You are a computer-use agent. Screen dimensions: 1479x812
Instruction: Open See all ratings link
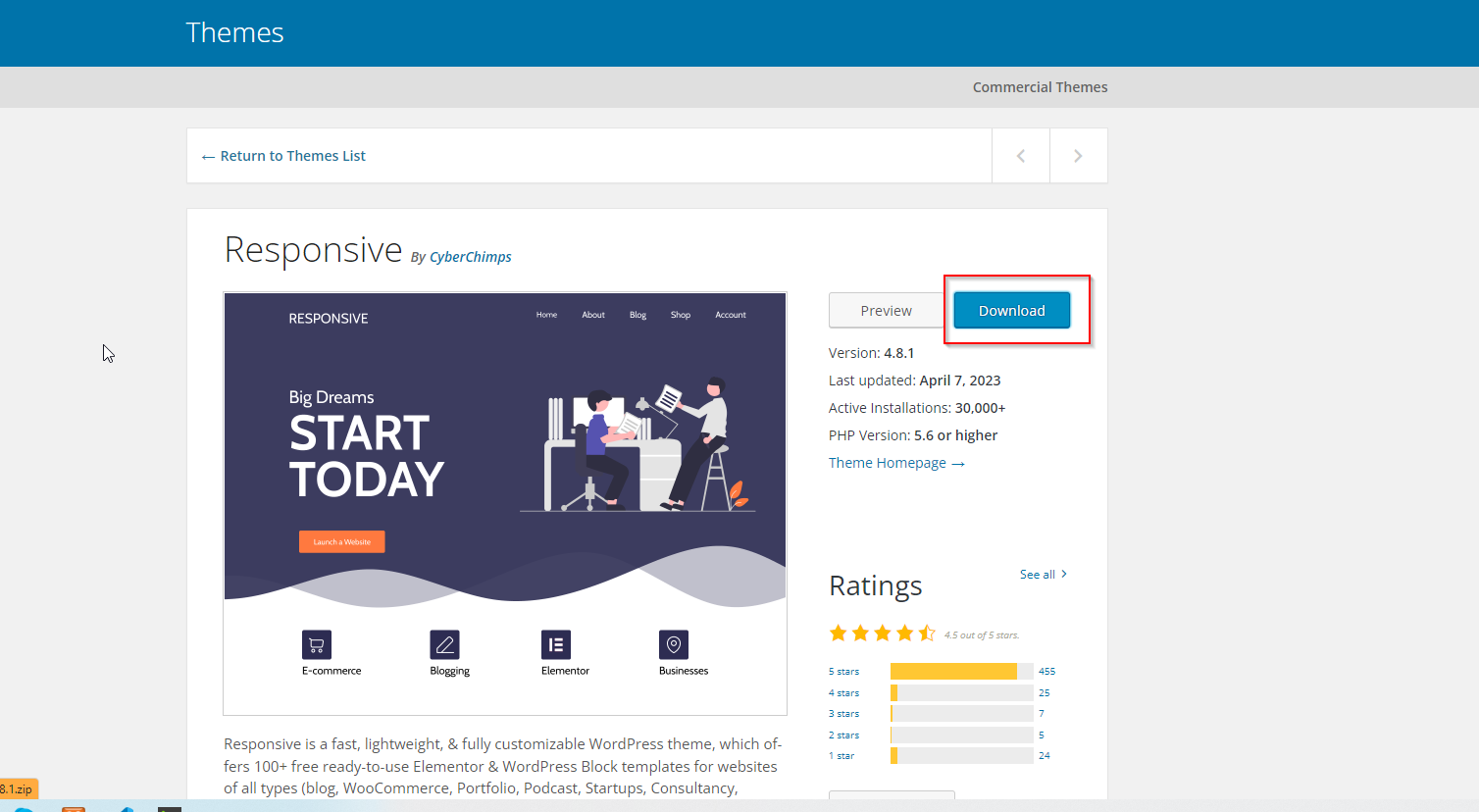1044,575
